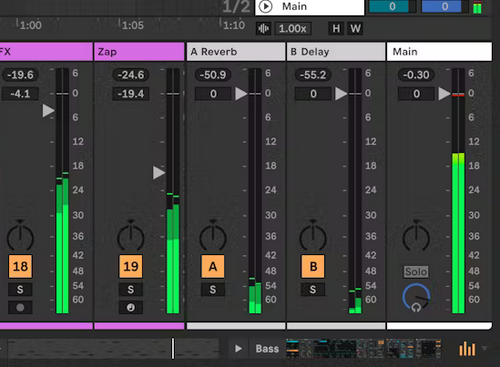Image resolution: width=500 pixels, height=367 pixels.
Task: Click the Main peak level -0.30
Action: point(416,75)
